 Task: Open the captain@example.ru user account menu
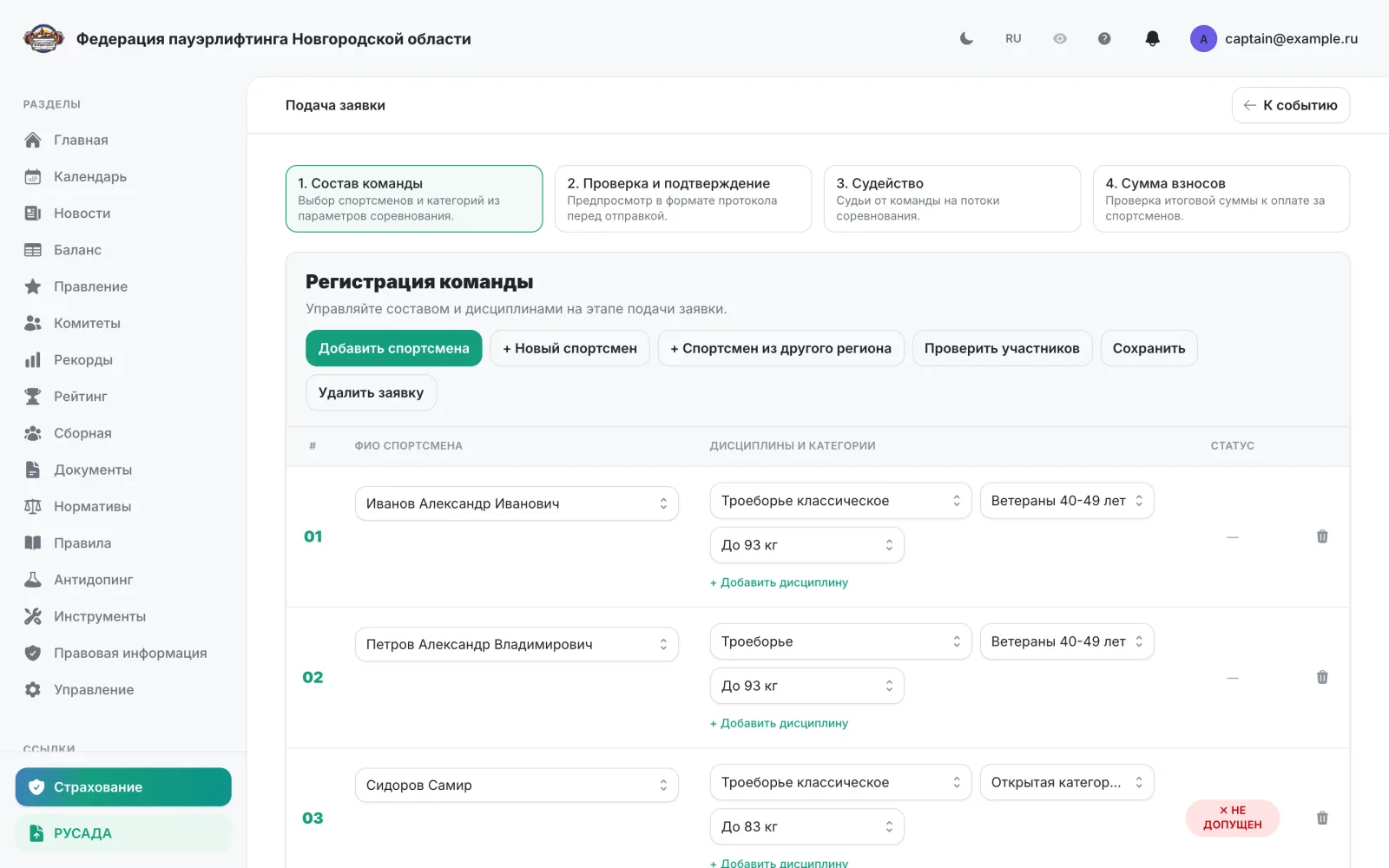coord(1274,38)
